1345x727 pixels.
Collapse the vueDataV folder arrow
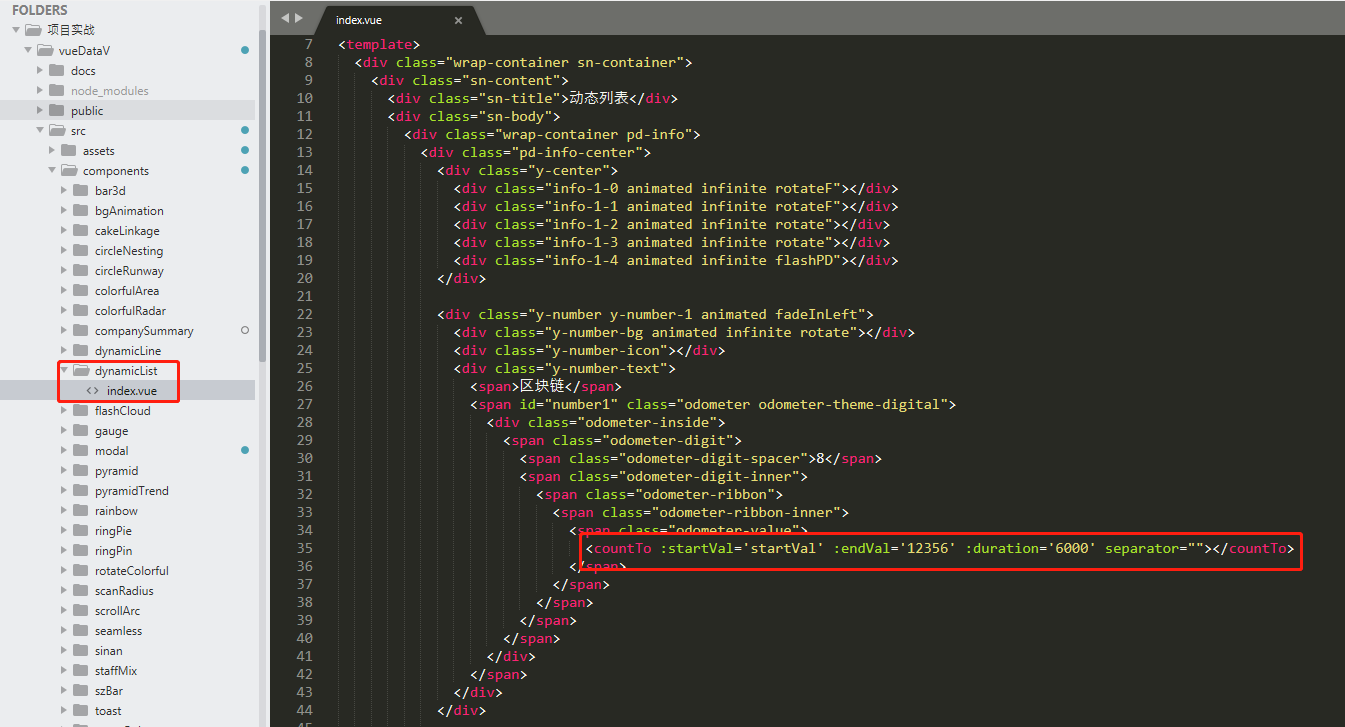(x=28, y=50)
